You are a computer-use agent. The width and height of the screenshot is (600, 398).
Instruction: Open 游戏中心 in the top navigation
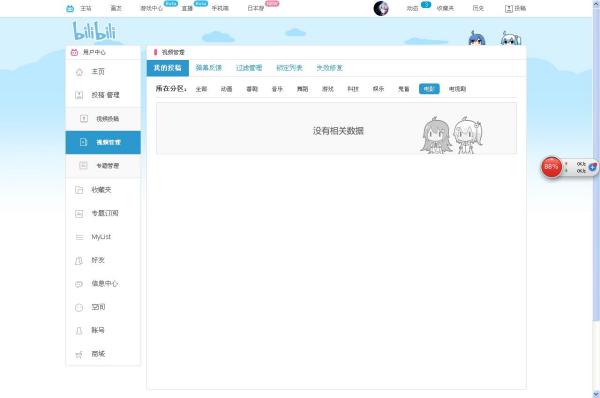click(x=152, y=8)
